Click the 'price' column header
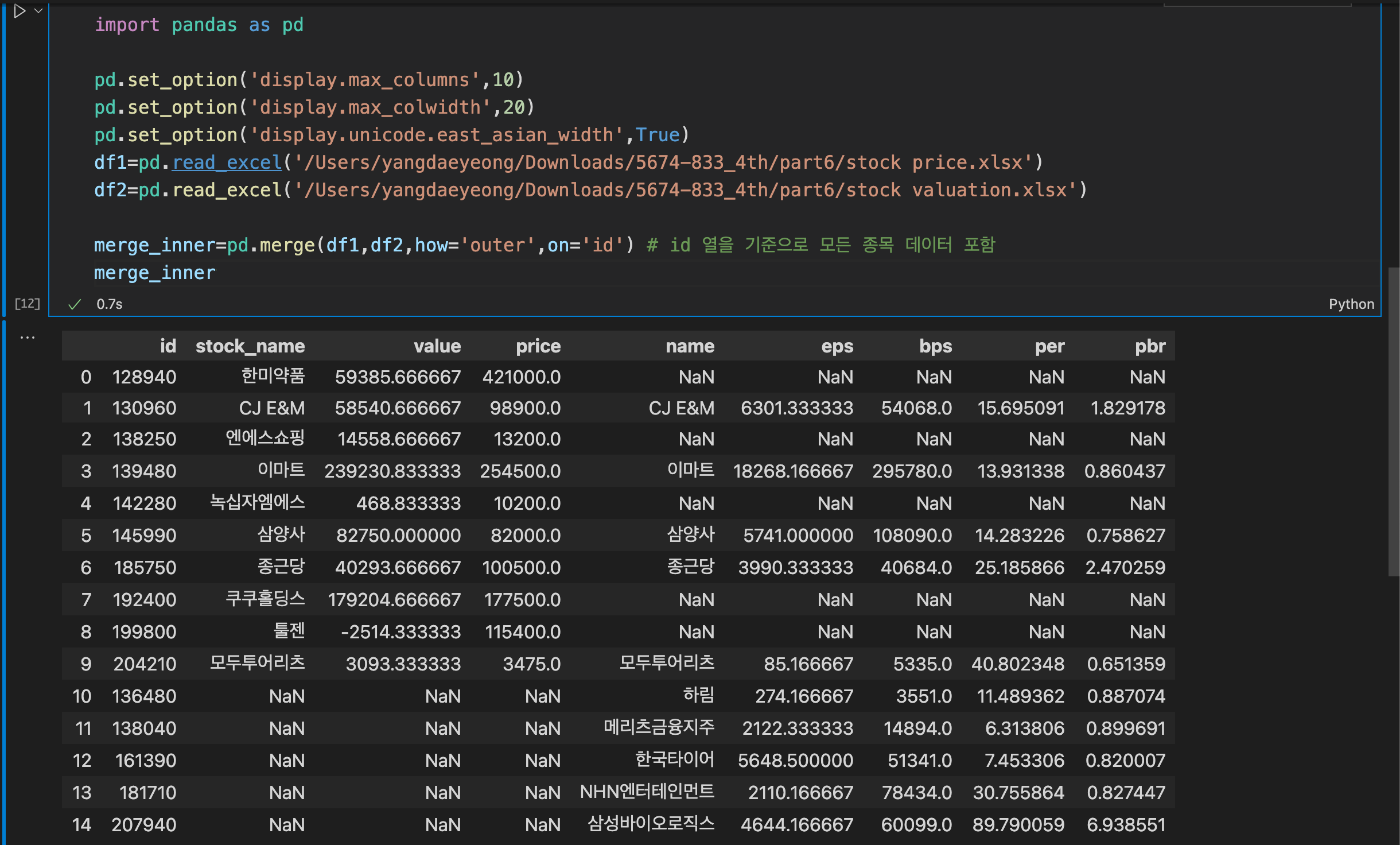The height and width of the screenshot is (845, 1400). pyautogui.click(x=538, y=346)
